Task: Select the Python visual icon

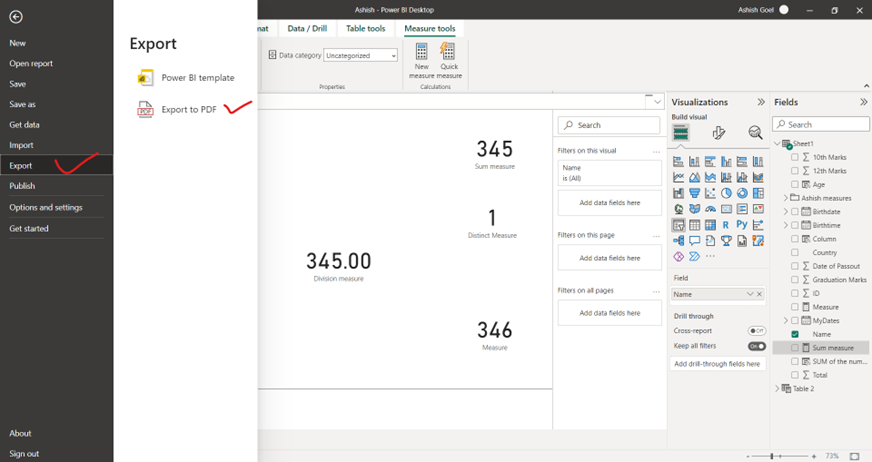Action: pyautogui.click(x=742, y=225)
